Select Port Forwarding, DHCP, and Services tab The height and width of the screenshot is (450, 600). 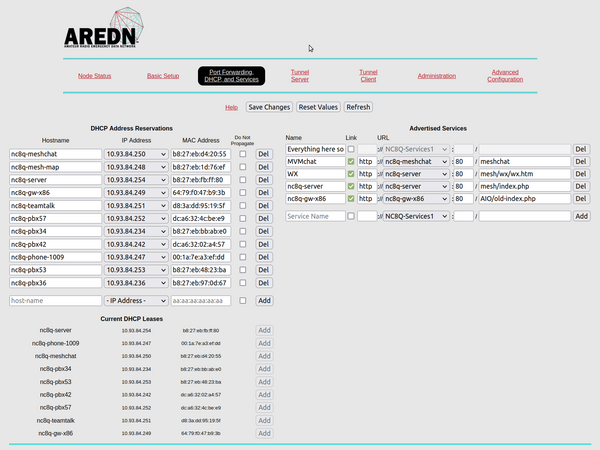coord(232,76)
